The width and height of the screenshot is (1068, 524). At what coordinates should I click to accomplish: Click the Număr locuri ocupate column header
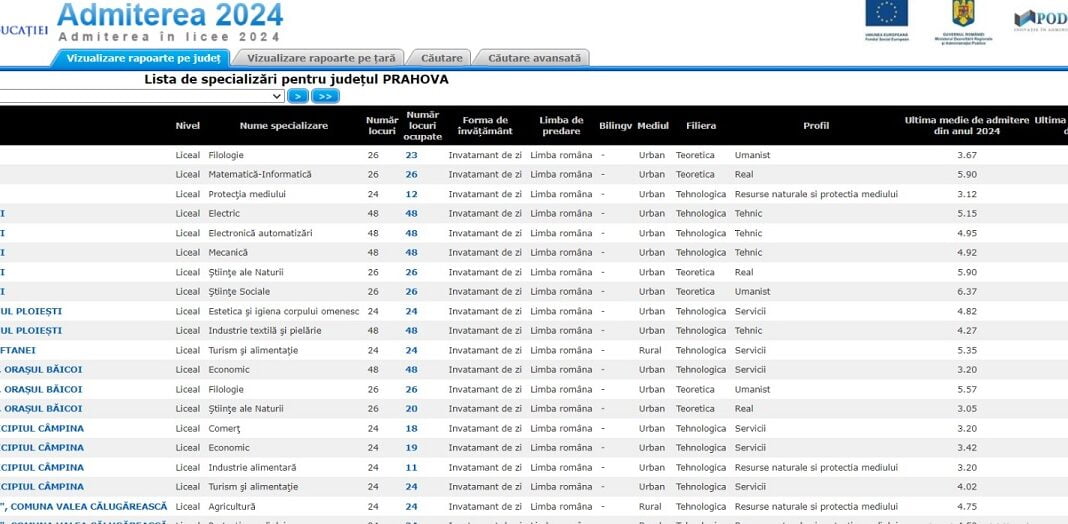click(422, 125)
